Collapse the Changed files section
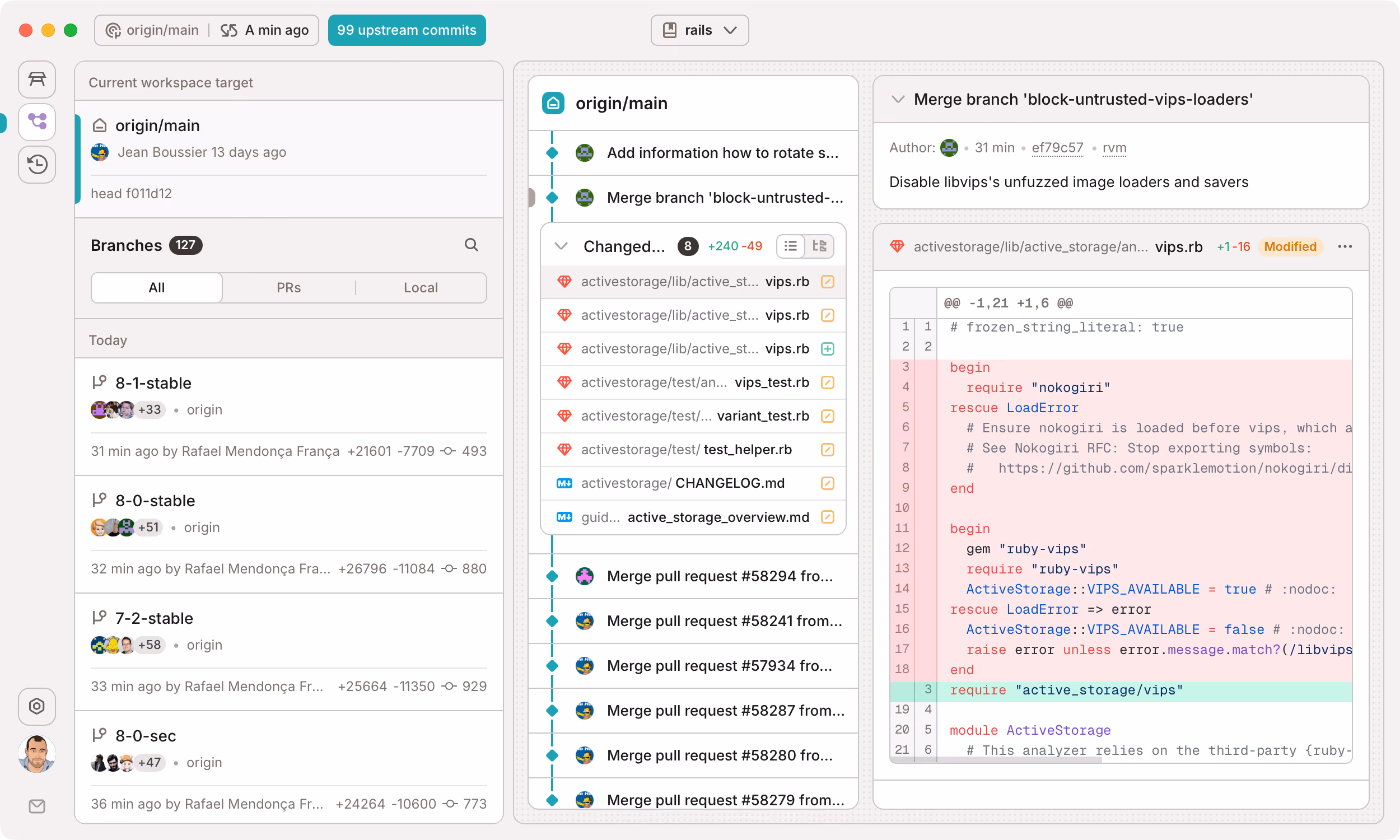The width and height of the screenshot is (1400, 840). 561,246
